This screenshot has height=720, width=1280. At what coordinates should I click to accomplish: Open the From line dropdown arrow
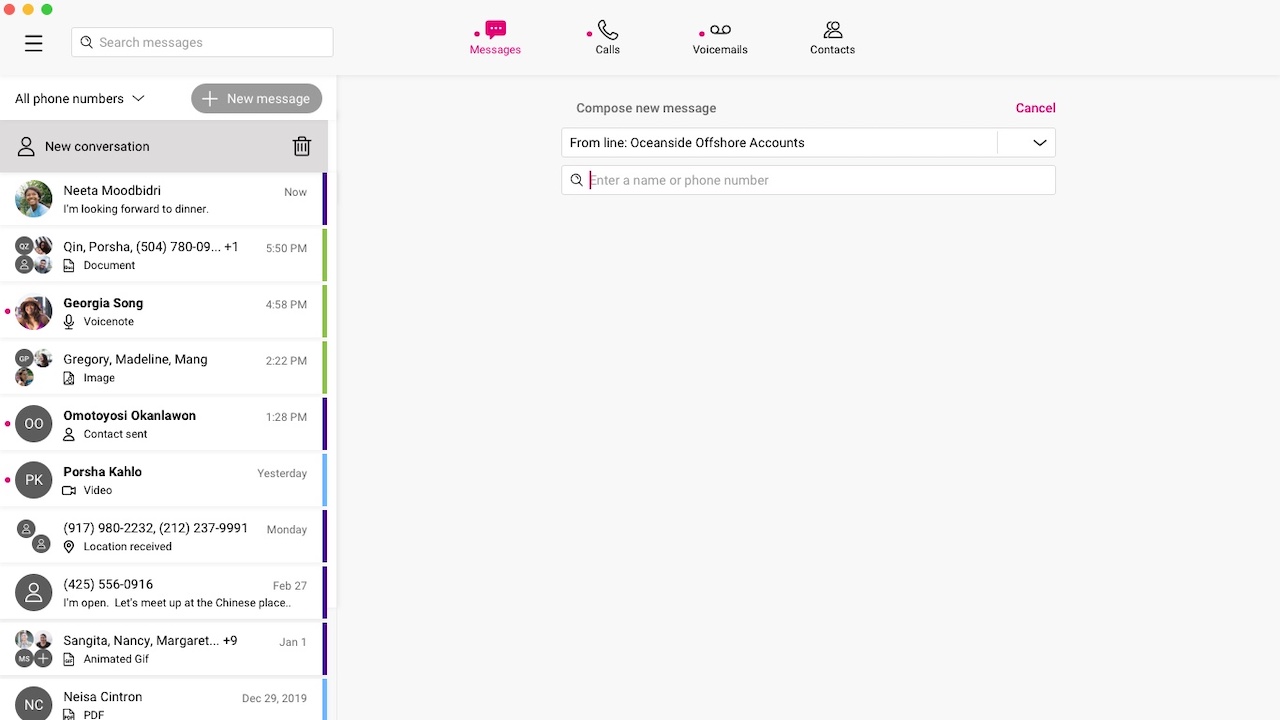(x=1039, y=143)
